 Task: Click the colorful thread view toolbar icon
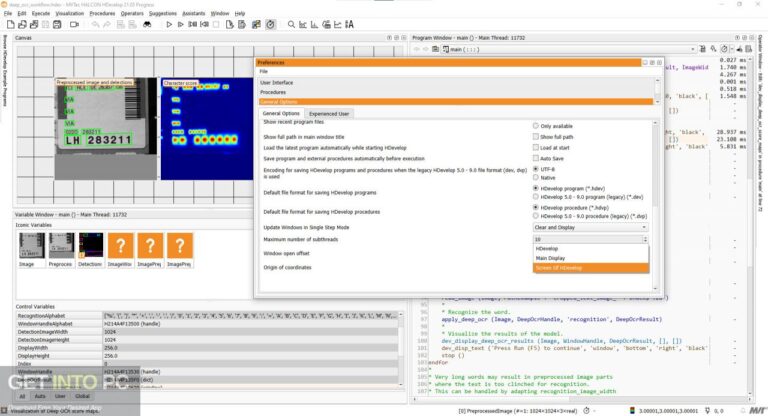tap(256, 24)
